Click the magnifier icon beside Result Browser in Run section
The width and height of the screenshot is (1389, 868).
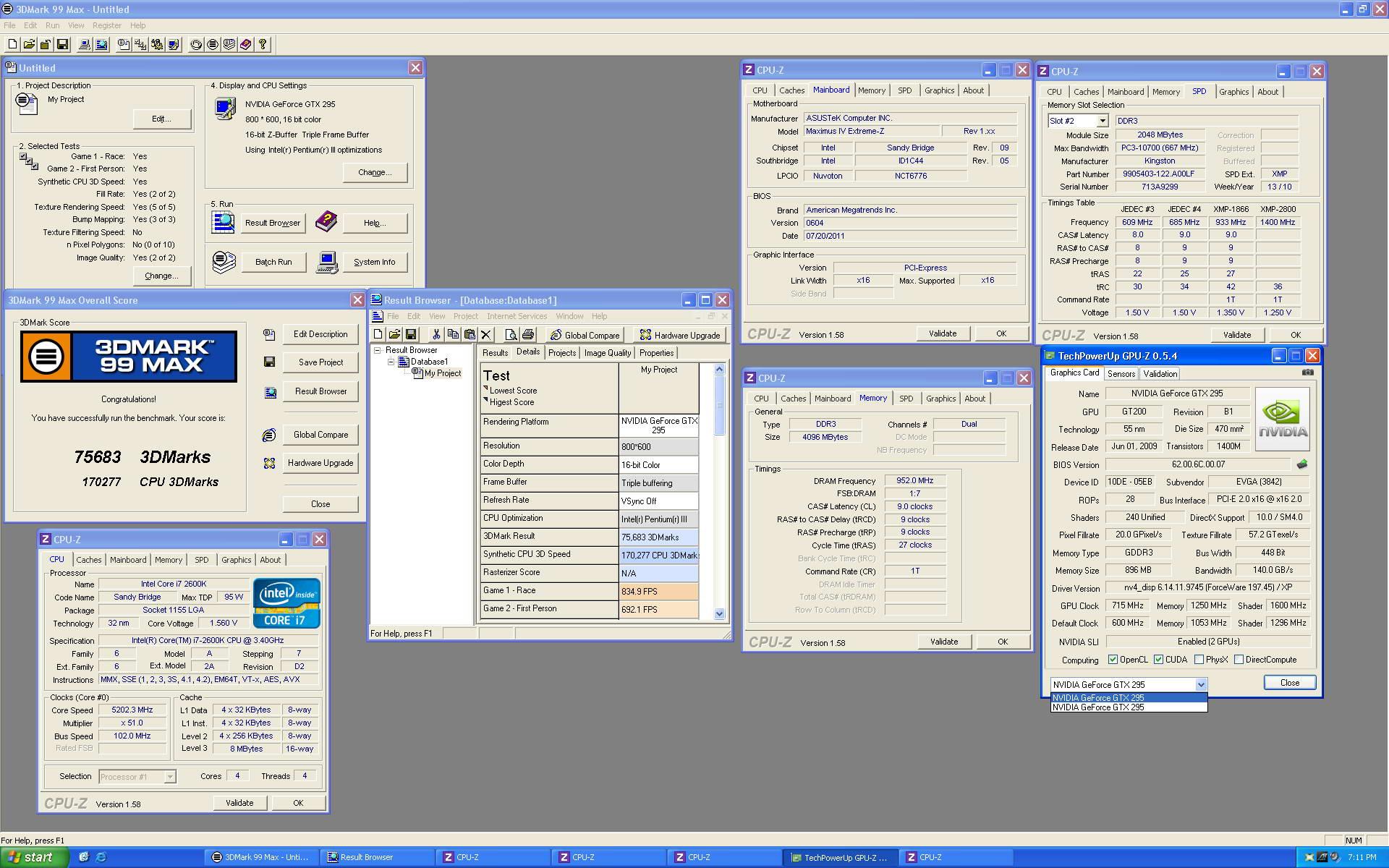224,222
